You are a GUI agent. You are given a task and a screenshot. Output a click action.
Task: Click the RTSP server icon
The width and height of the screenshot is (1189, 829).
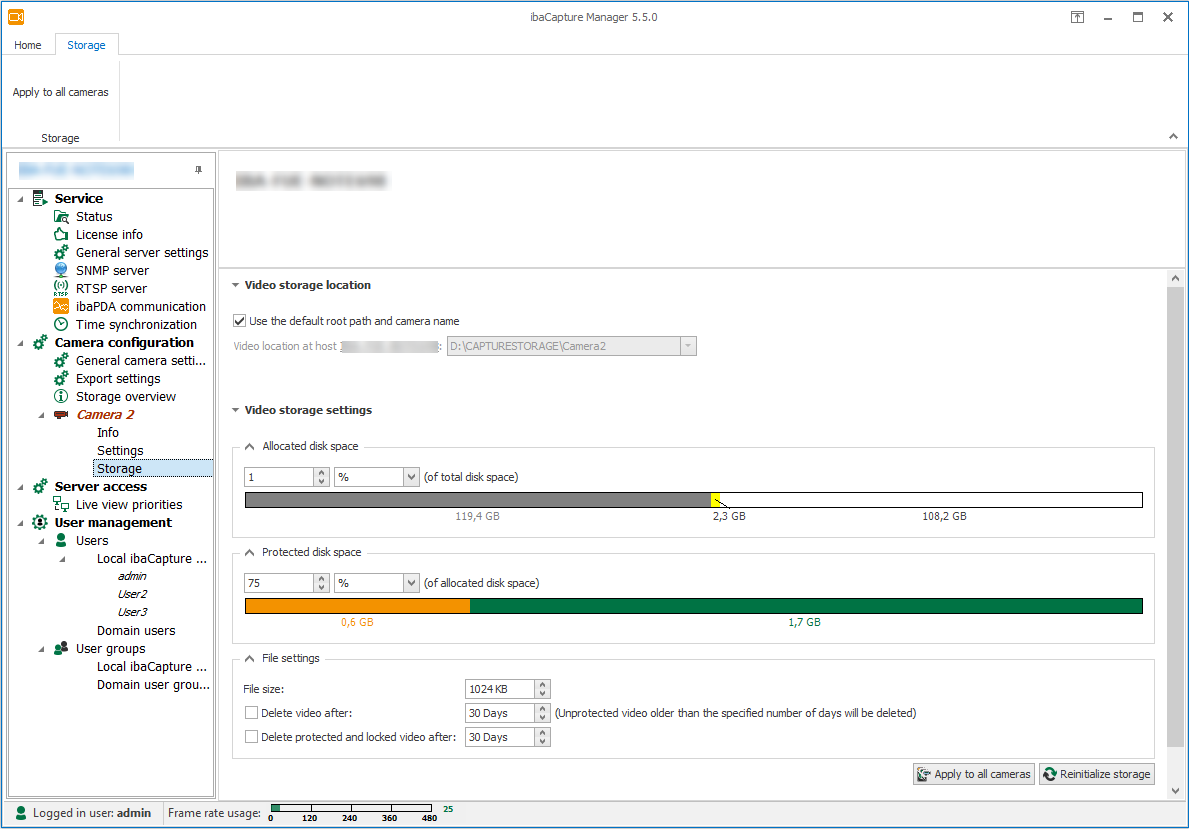(61, 289)
